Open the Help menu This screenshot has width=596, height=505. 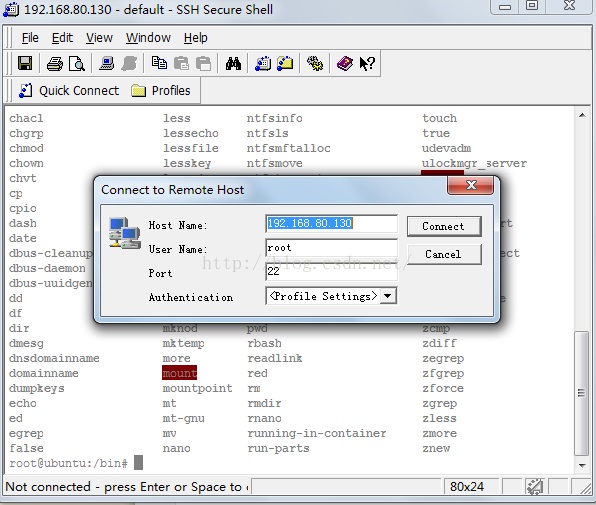(x=196, y=38)
